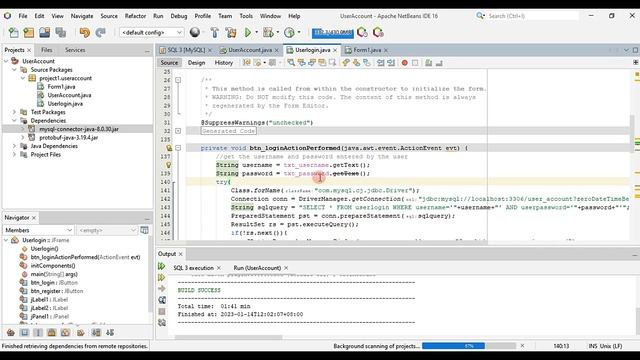640x360 pixels.
Task: Click the Build Project hammer icon
Action: pos(214,32)
